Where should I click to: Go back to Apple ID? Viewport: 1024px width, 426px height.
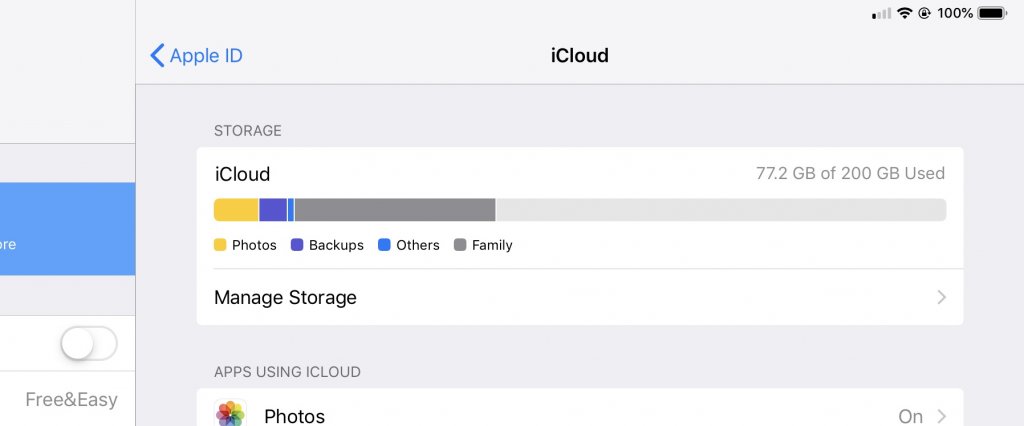197,56
